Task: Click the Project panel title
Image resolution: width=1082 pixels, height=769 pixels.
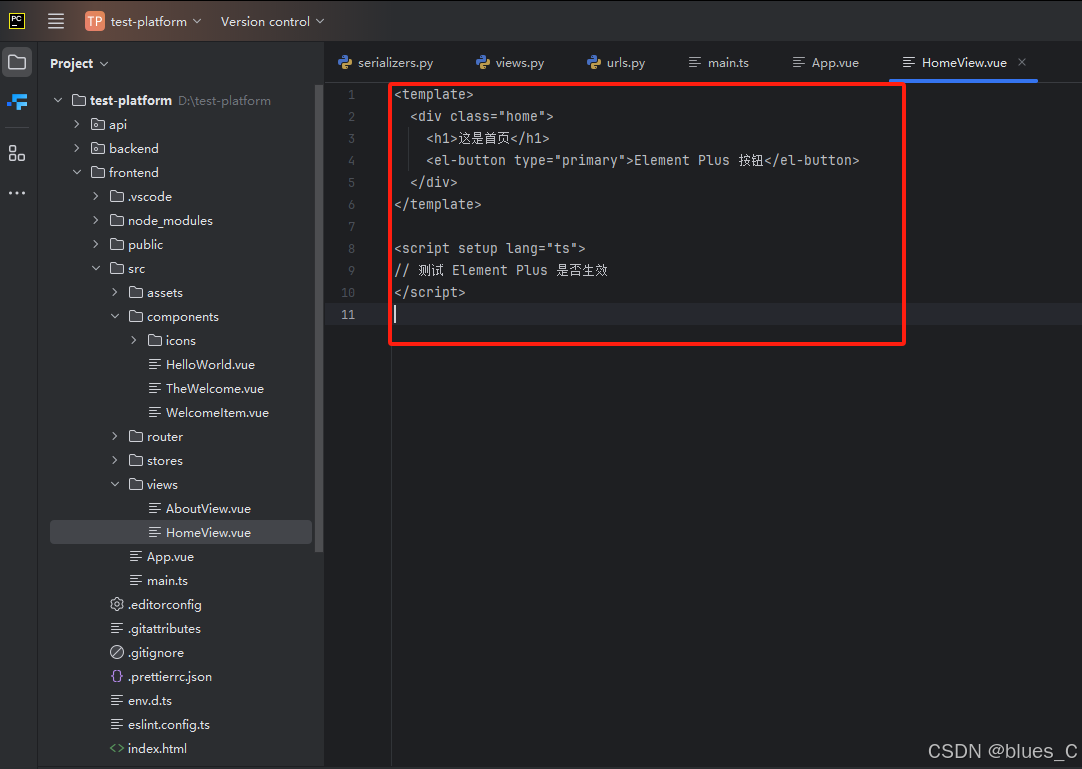Action: 72,64
